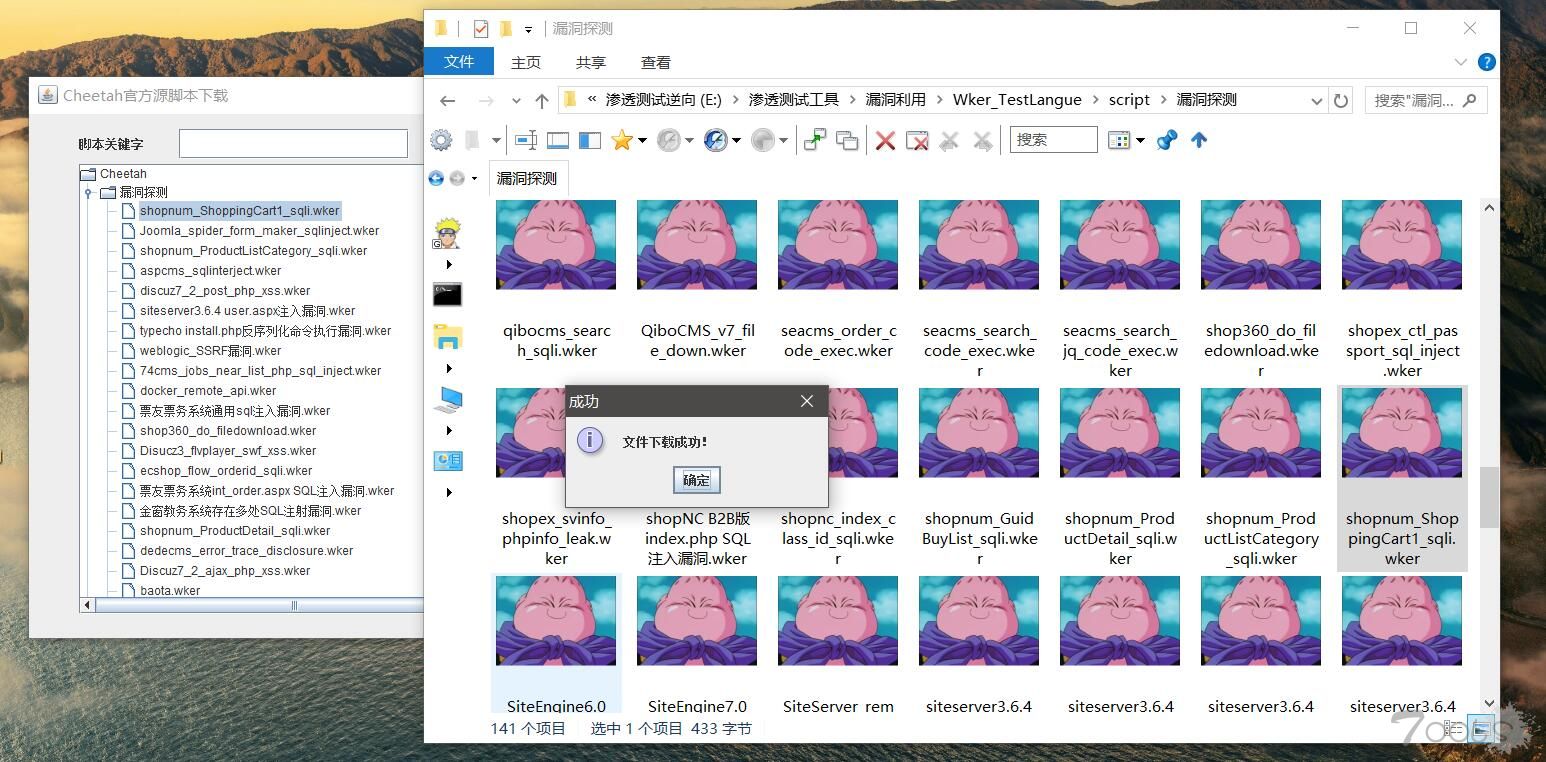Close the 成功 dialog with X
This screenshot has height=762, width=1546.
[807, 401]
